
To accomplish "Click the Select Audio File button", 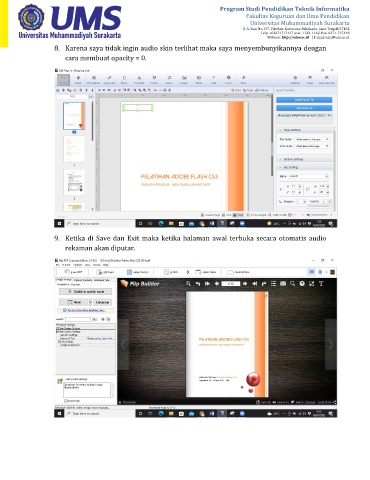I will 304,100.
